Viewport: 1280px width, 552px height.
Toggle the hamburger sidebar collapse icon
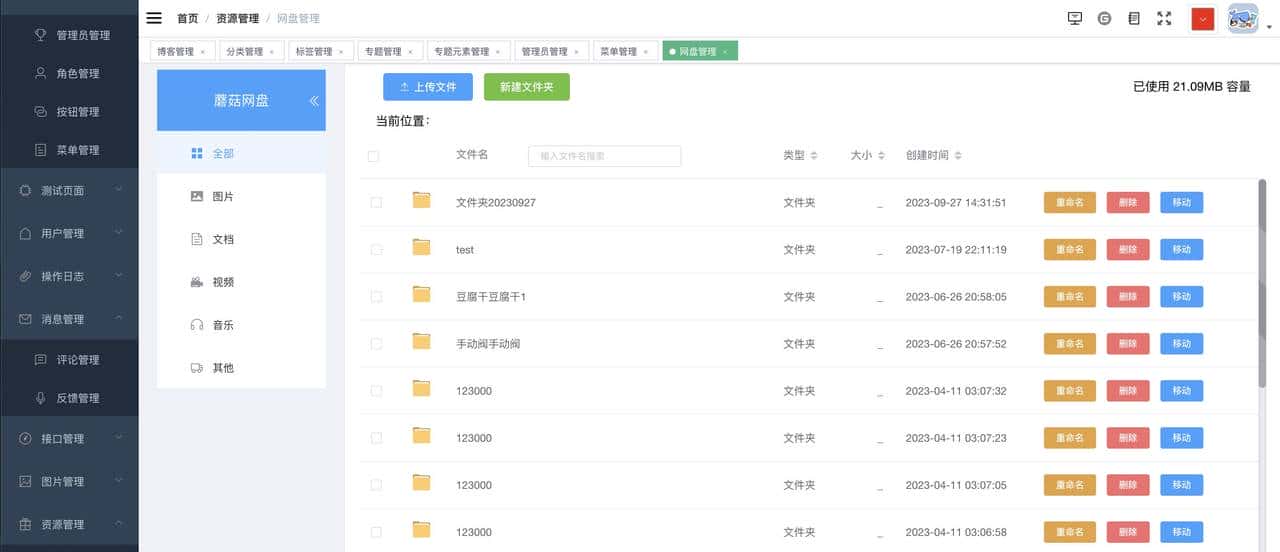(154, 18)
